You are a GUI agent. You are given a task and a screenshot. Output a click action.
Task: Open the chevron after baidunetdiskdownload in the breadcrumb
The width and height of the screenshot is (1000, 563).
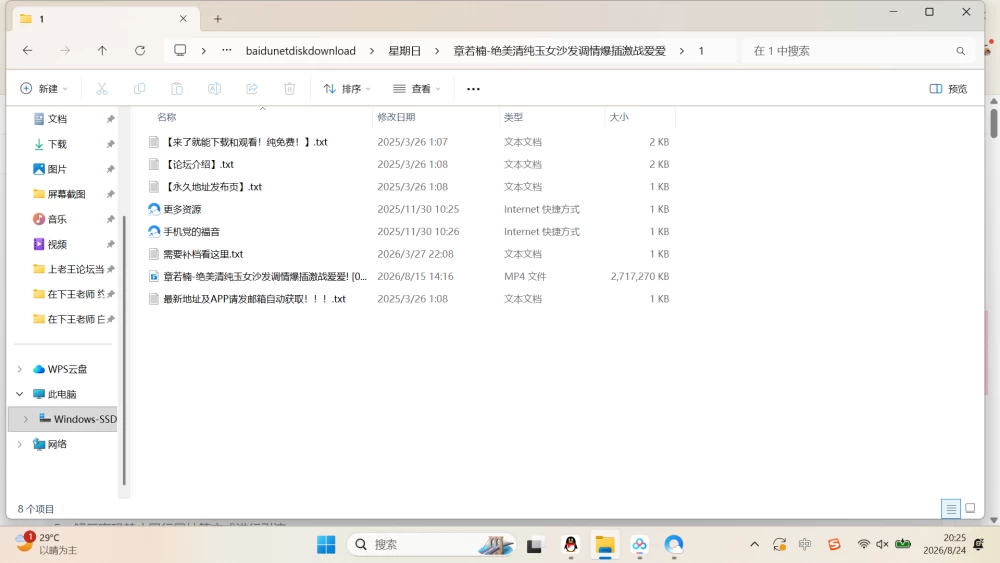point(372,51)
